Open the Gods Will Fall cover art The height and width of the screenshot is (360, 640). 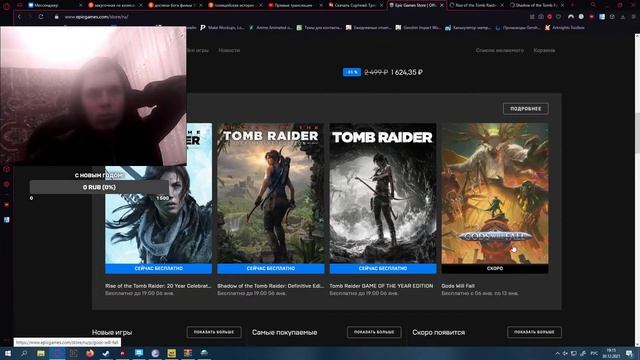[x=495, y=193]
